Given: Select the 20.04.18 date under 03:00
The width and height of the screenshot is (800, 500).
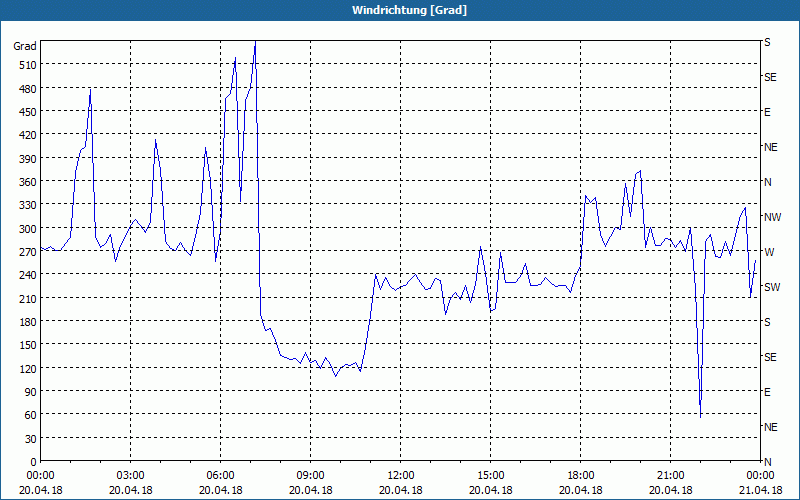Looking at the screenshot, I should click(x=131, y=490).
